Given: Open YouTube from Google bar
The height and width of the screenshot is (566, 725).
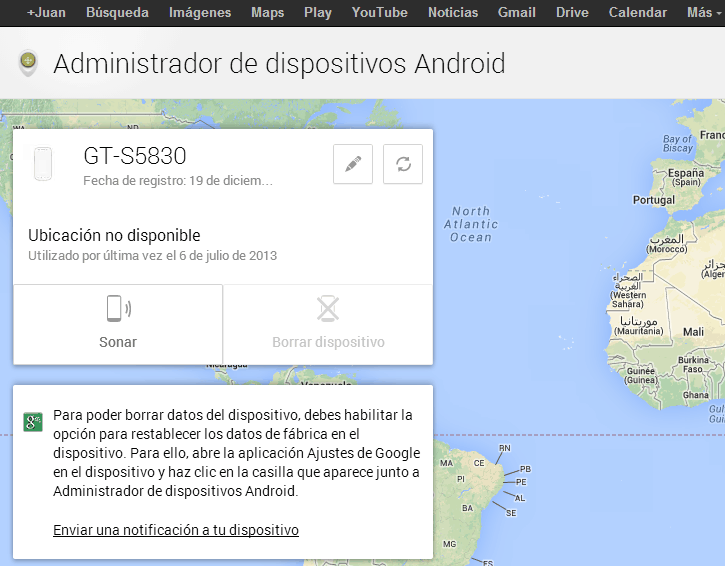Looking at the screenshot, I should point(380,13).
